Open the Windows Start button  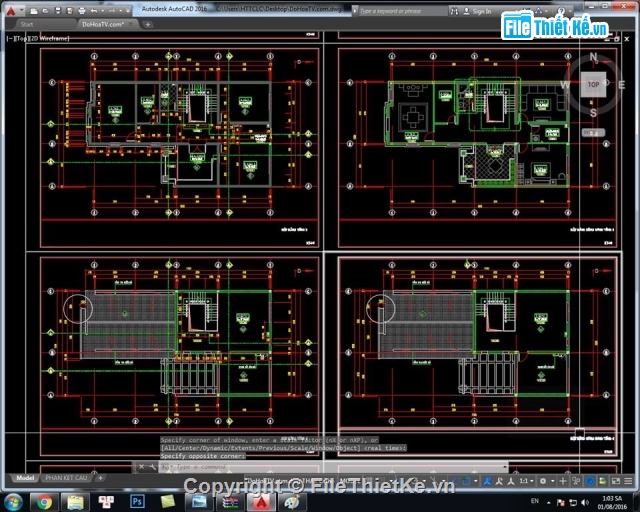13,502
